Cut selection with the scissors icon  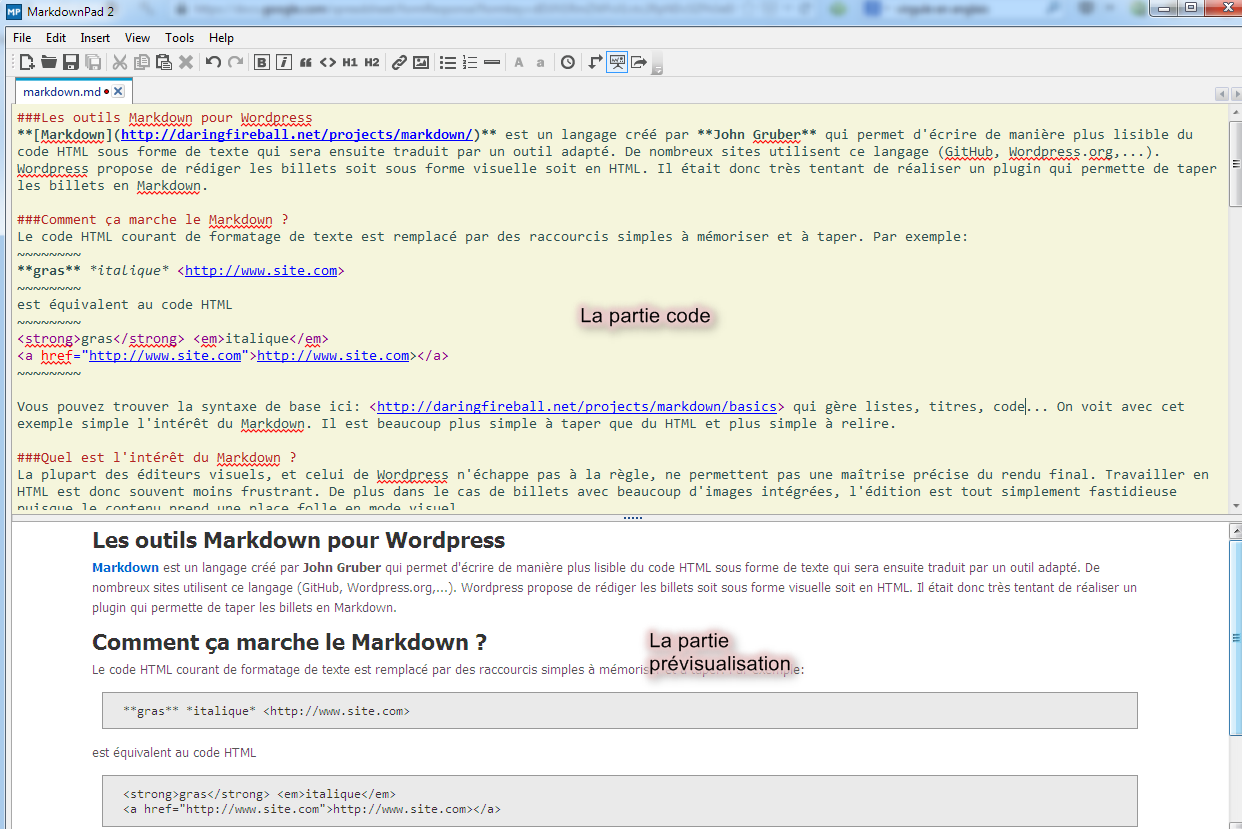[120, 62]
